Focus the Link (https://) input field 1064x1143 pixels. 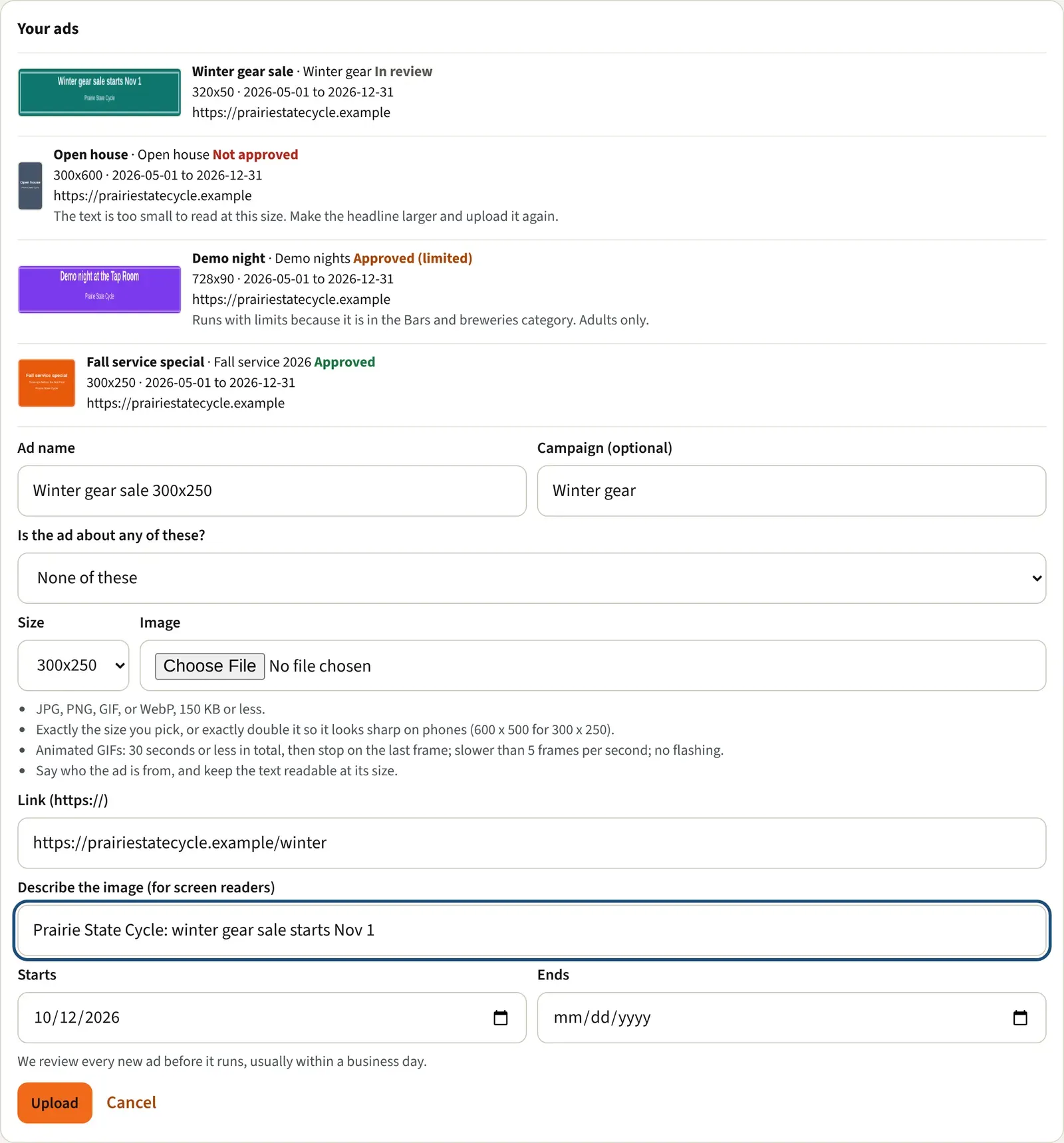pos(532,843)
